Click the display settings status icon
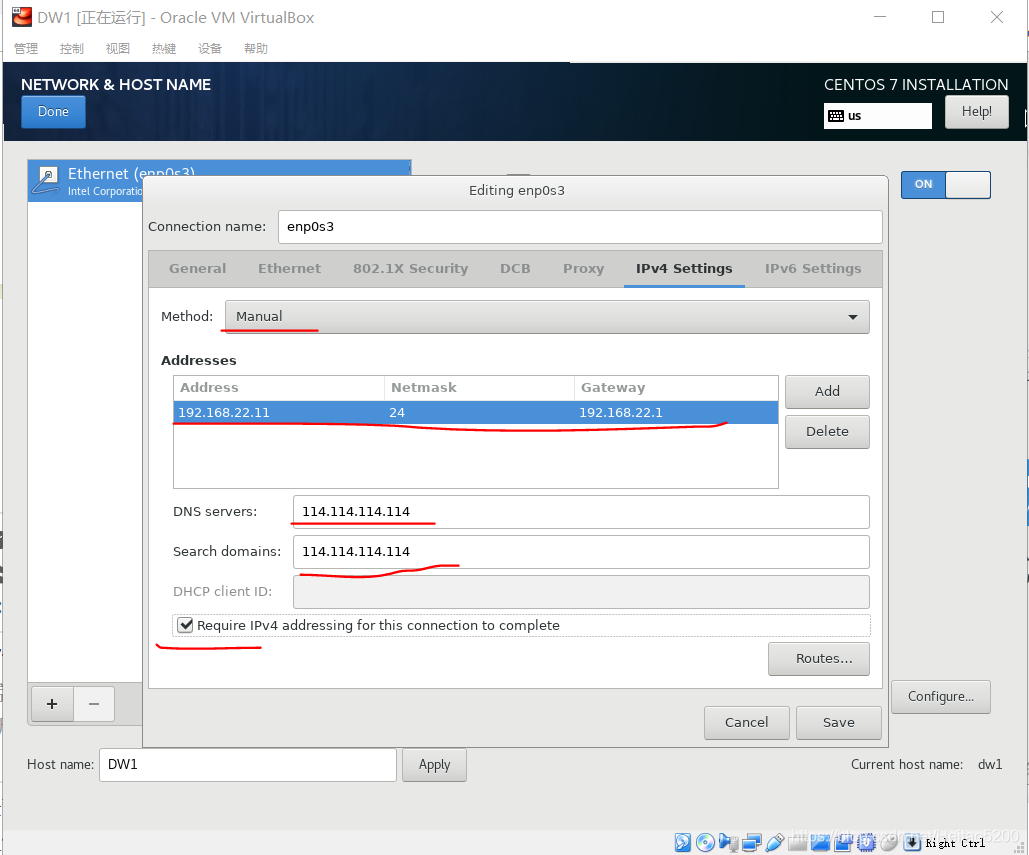Screen dimensions: 1029x855 pos(820,842)
